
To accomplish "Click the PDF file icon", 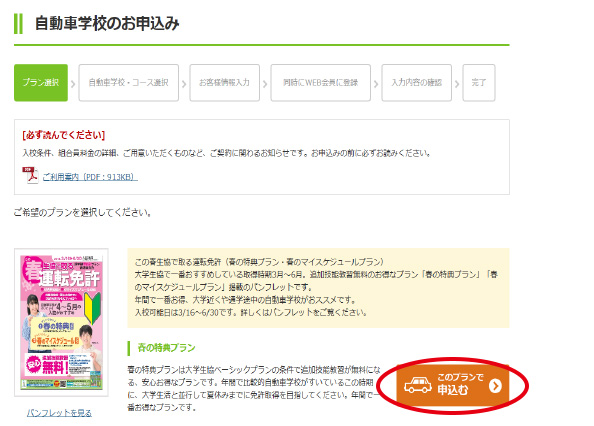I will 30,175.
